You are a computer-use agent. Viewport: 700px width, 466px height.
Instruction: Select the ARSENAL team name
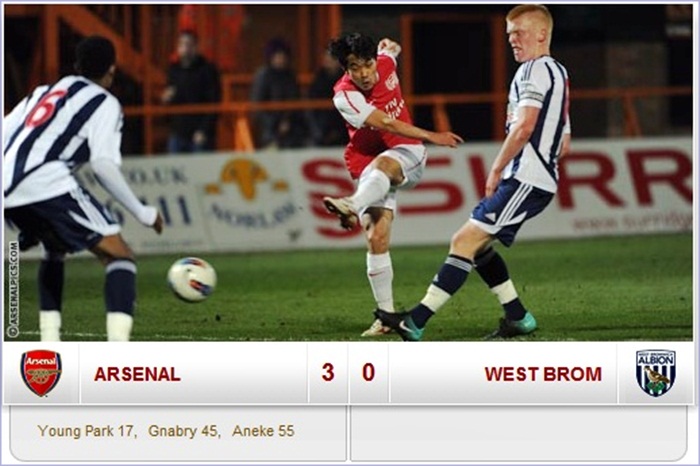click(137, 374)
